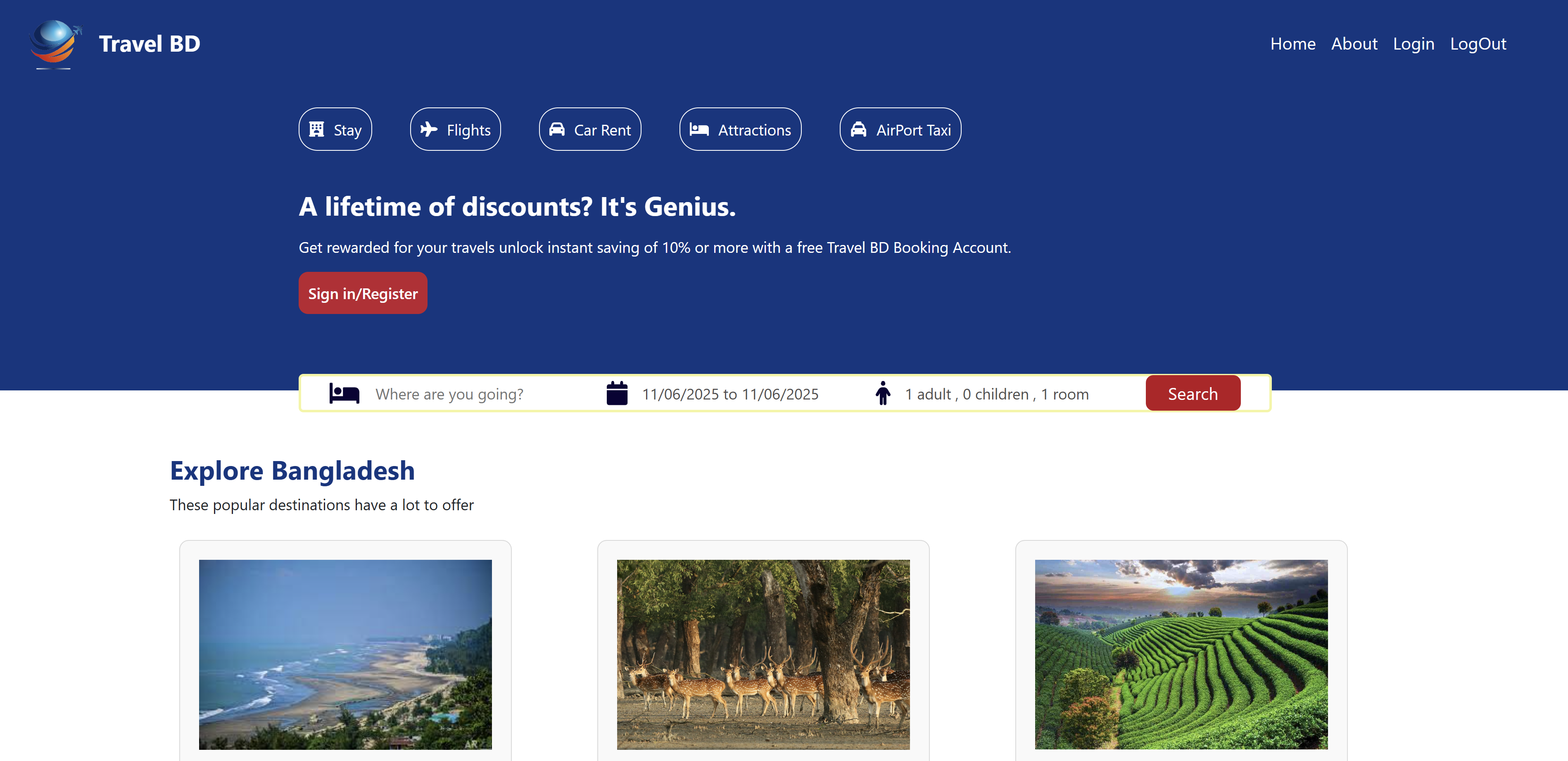Open the date range picker showing 11/06/2025

730,393
